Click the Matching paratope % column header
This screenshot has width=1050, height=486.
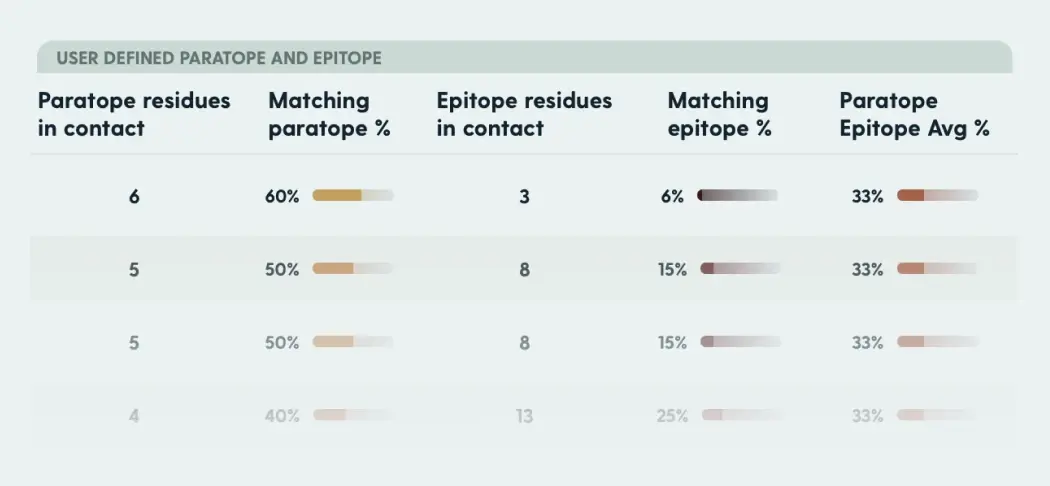pos(329,114)
